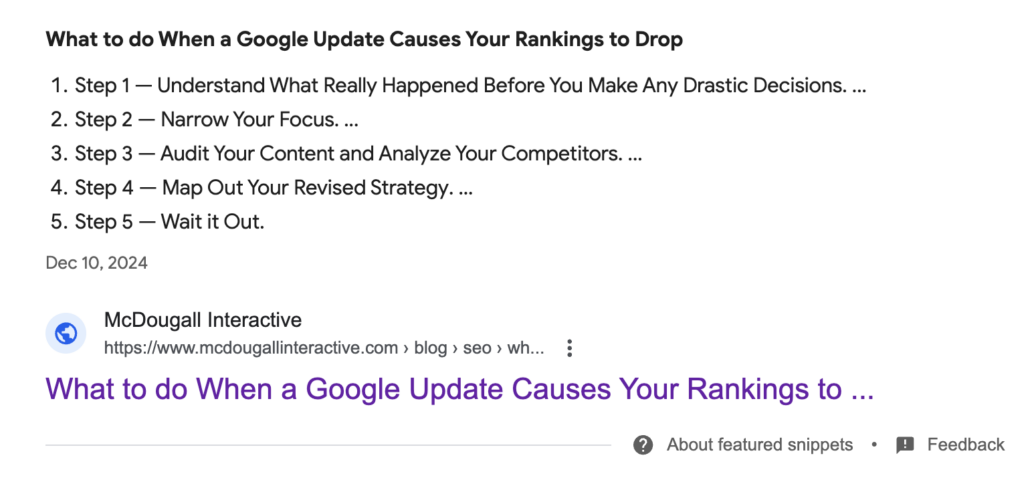Click the bold featured snippet heading

click(x=364, y=41)
